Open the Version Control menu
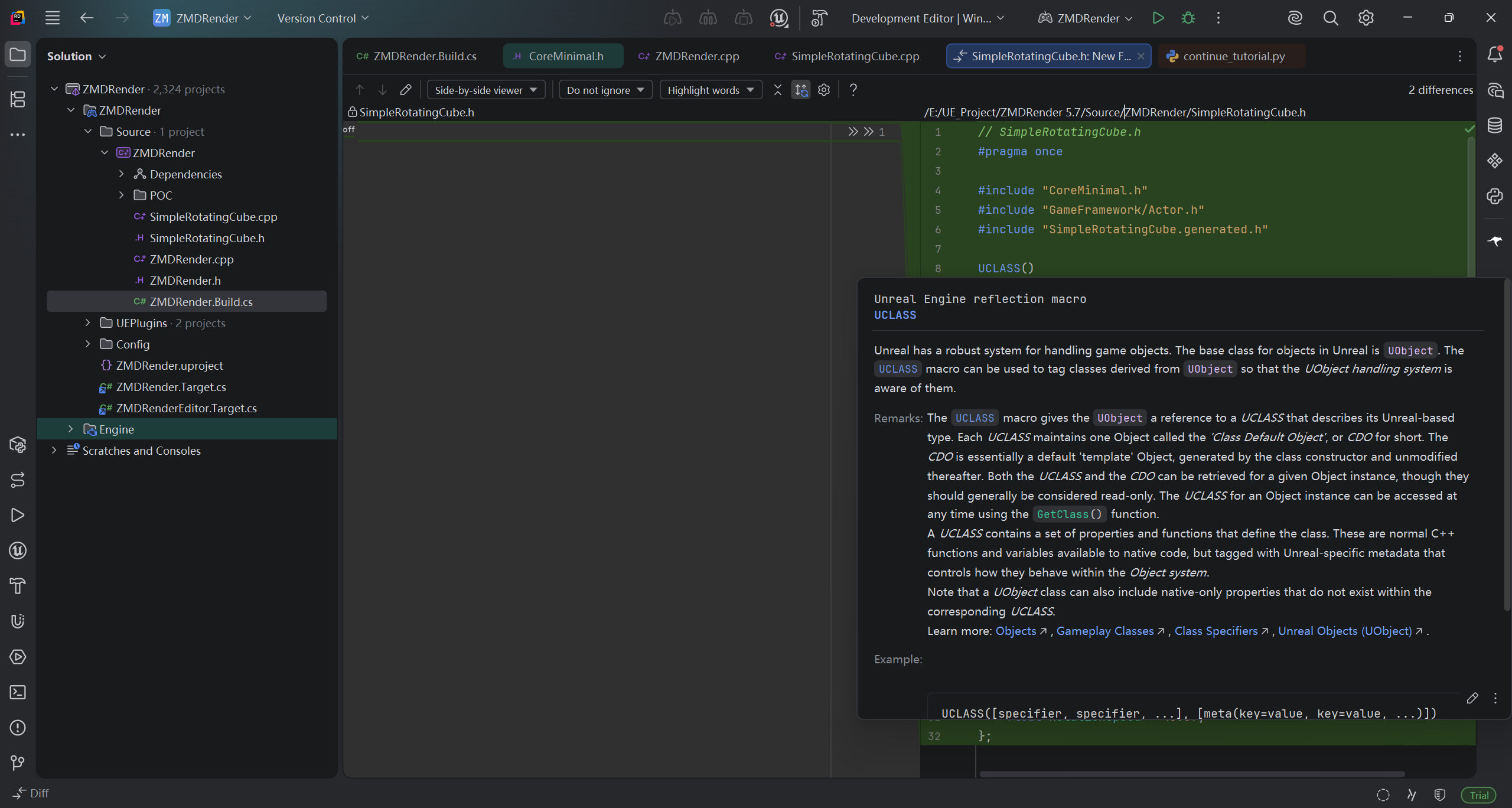The image size is (1512, 808). point(322,18)
